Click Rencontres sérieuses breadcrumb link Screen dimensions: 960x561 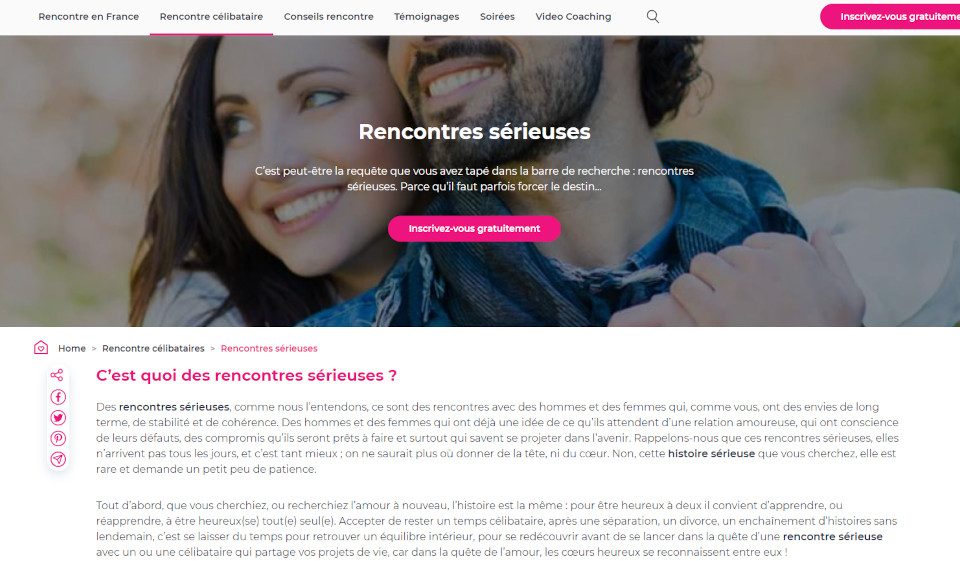pyautogui.click(x=269, y=348)
